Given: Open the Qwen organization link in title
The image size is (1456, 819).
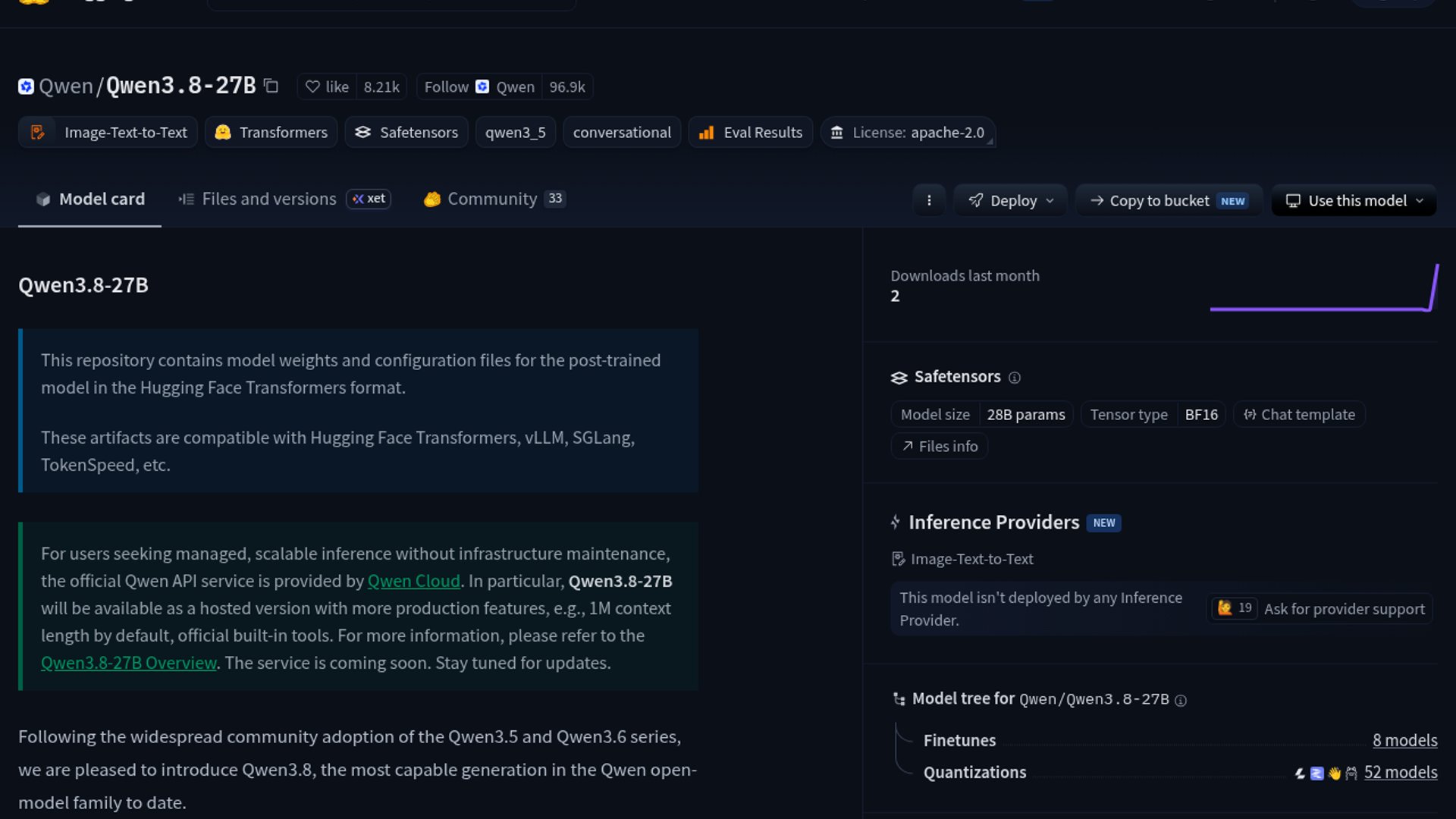Looking at the screenshot, I should click(x=66, y=86).
